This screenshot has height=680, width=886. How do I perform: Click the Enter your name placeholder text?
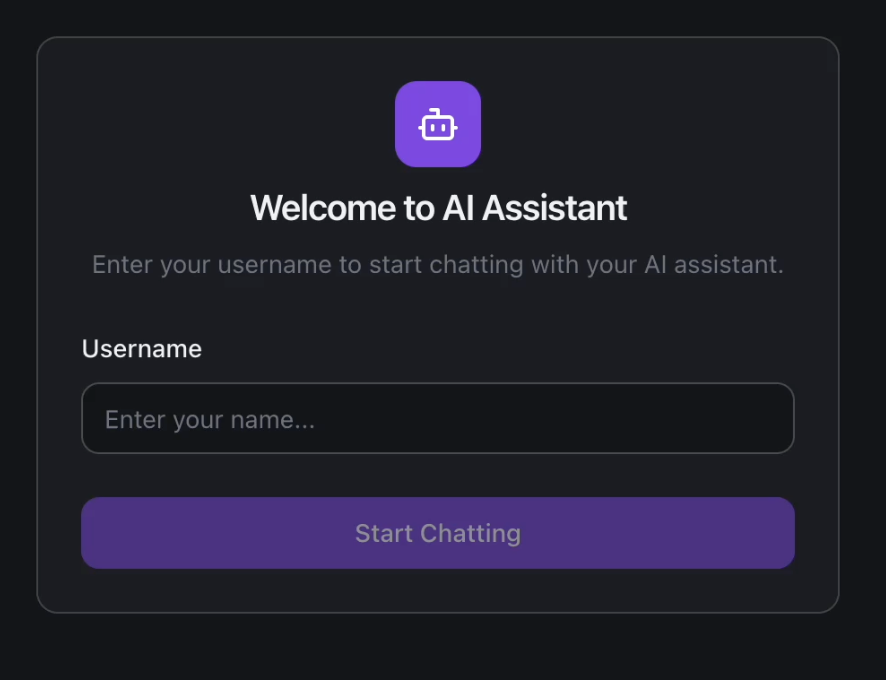(210, 419)
